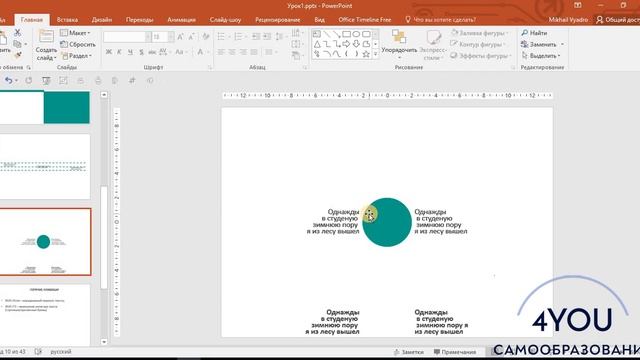This screenshot has height=360, width=640.
Task: Decrease list indent level icon
Action: [x=256, y=37]
